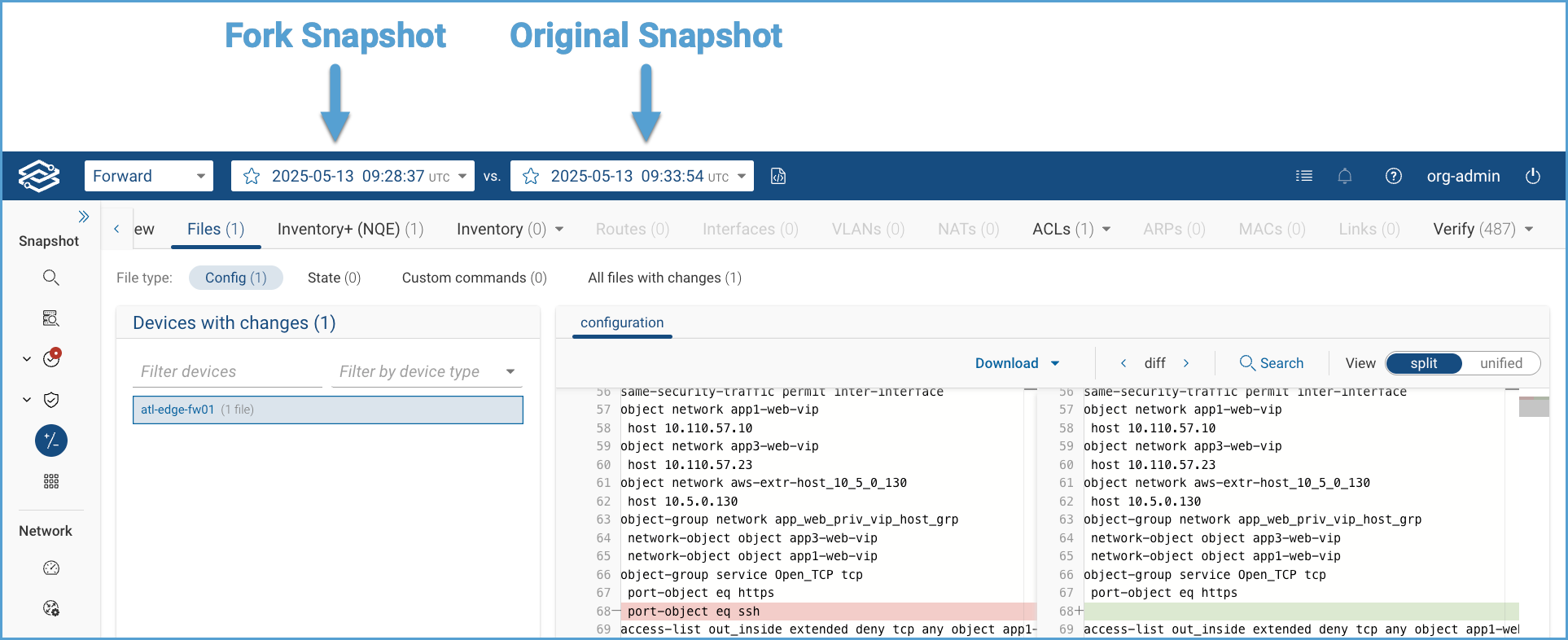Switch to the Files (1) tab
The width and height of the screenshot is (1568, 640).
point(216,229)
